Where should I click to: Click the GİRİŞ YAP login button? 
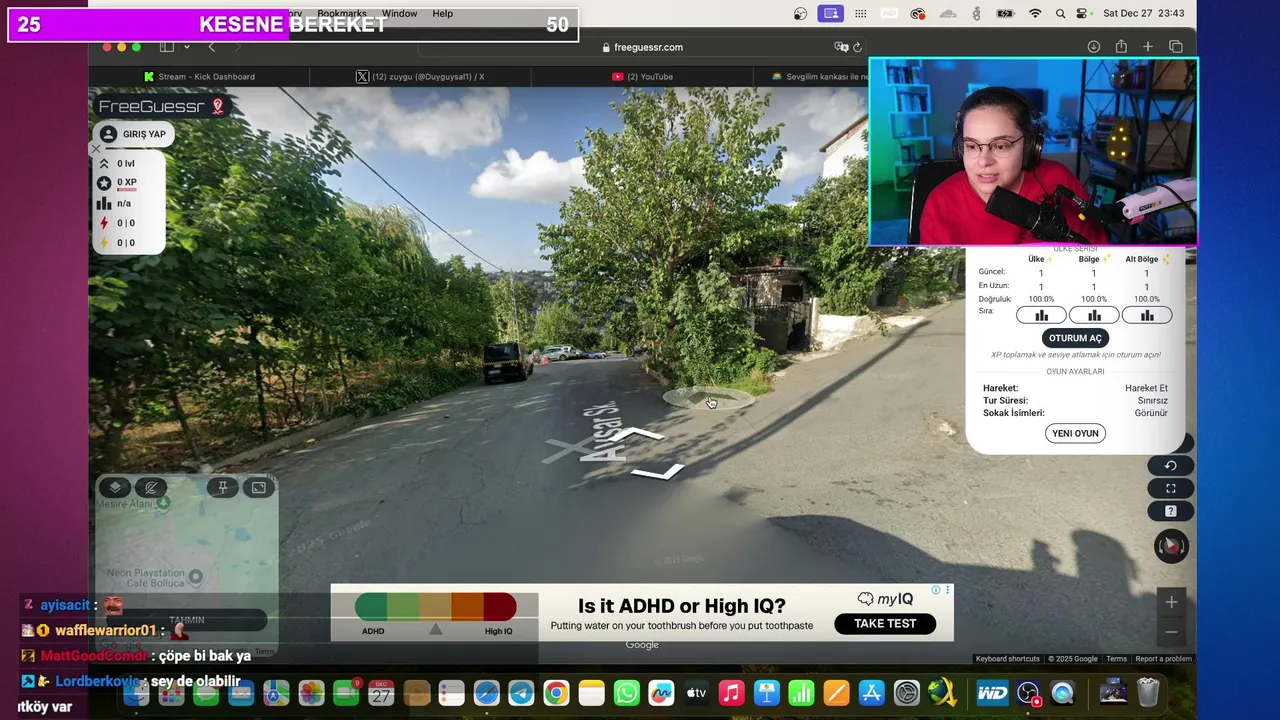click(x=134, y=134)
